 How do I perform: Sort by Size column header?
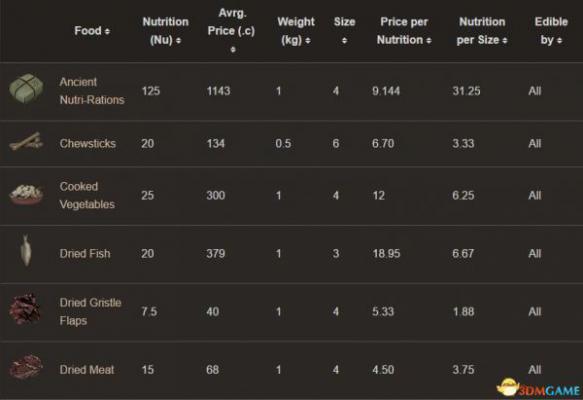344,31
